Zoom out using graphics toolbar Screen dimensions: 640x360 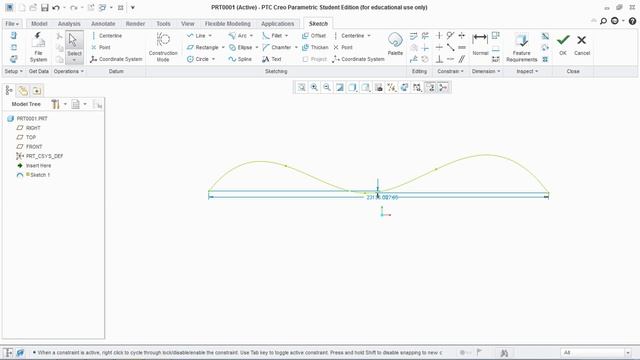point(327,87)
